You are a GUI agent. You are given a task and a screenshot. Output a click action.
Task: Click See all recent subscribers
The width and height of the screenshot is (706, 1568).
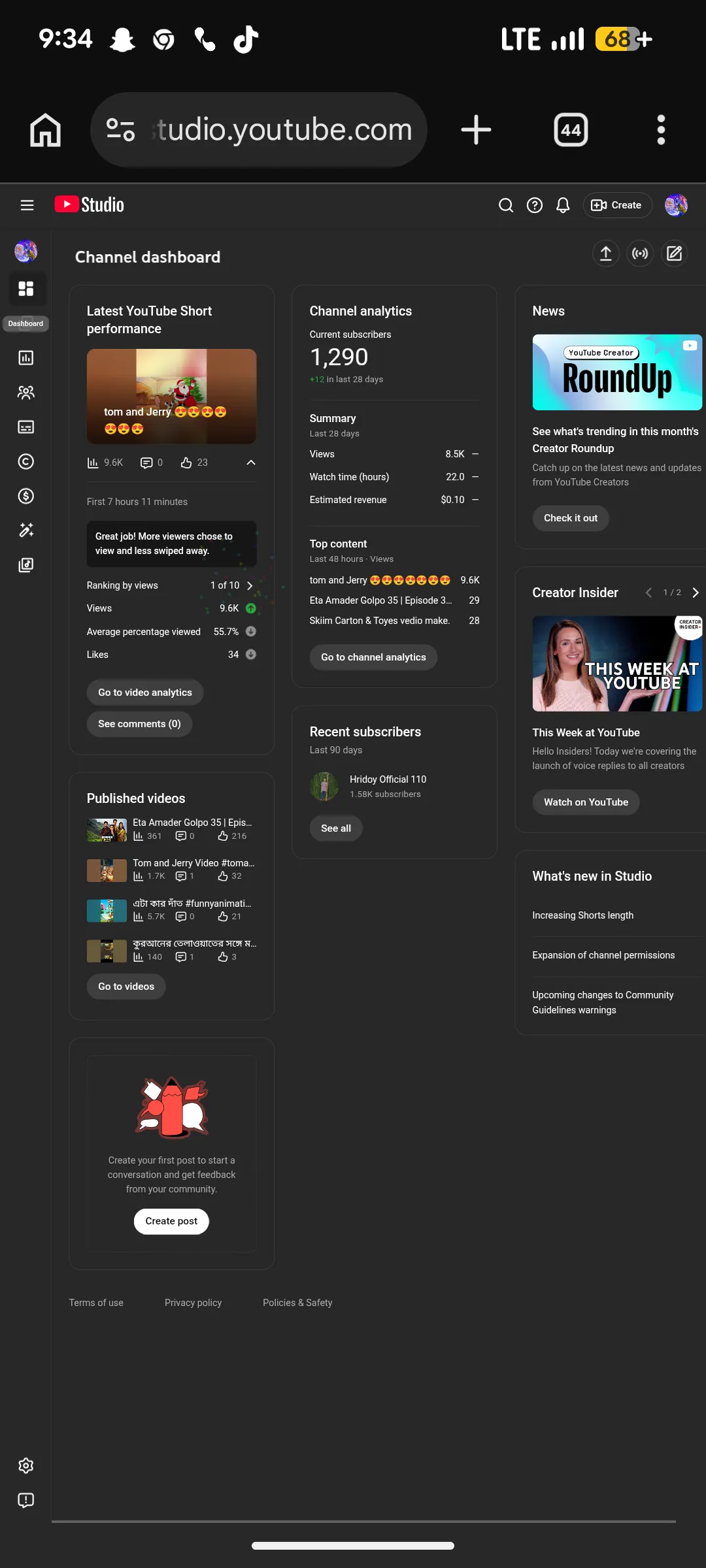coord(336,828)
